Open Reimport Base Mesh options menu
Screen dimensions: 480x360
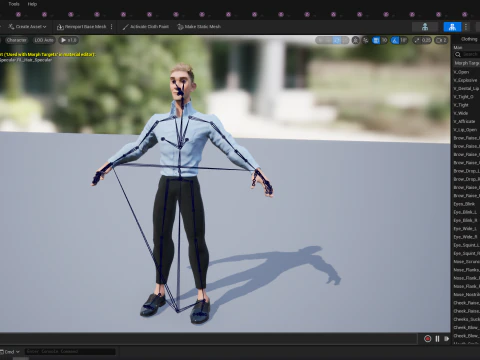click(x=112, y=27)
